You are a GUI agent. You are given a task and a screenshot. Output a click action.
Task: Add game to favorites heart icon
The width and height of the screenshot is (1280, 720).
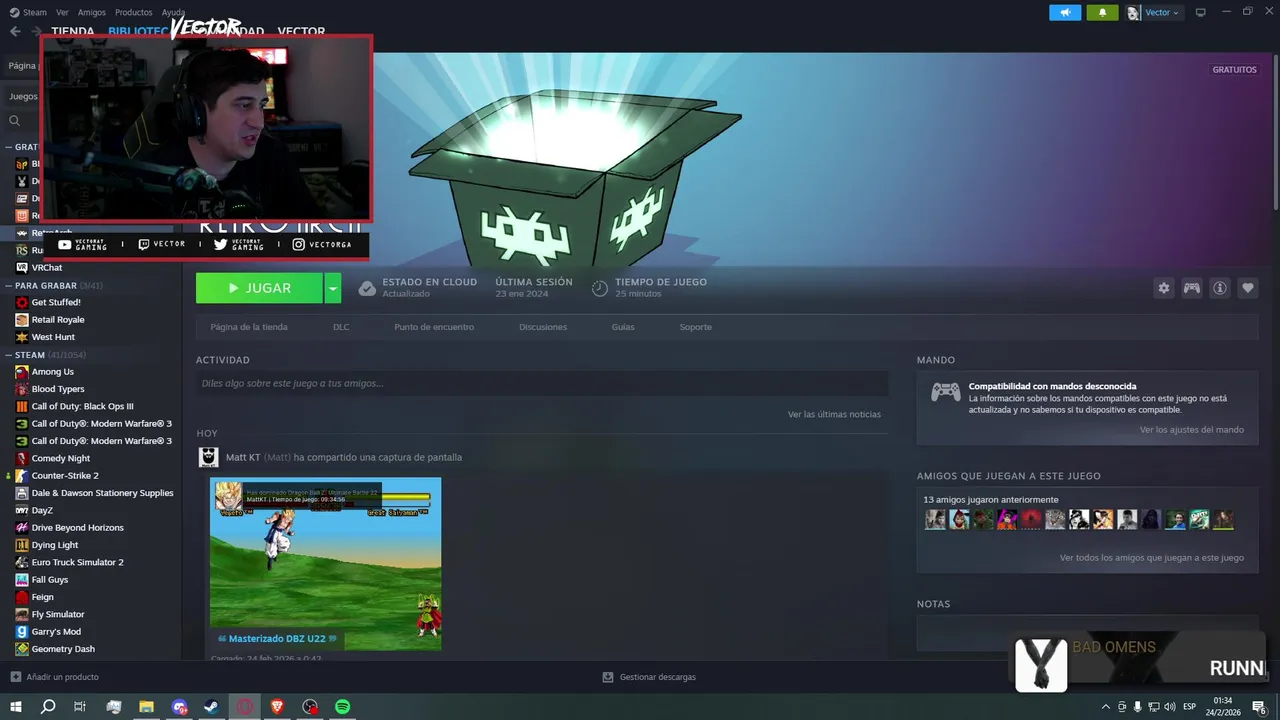pyautogui.click(x=1247, y=288)
